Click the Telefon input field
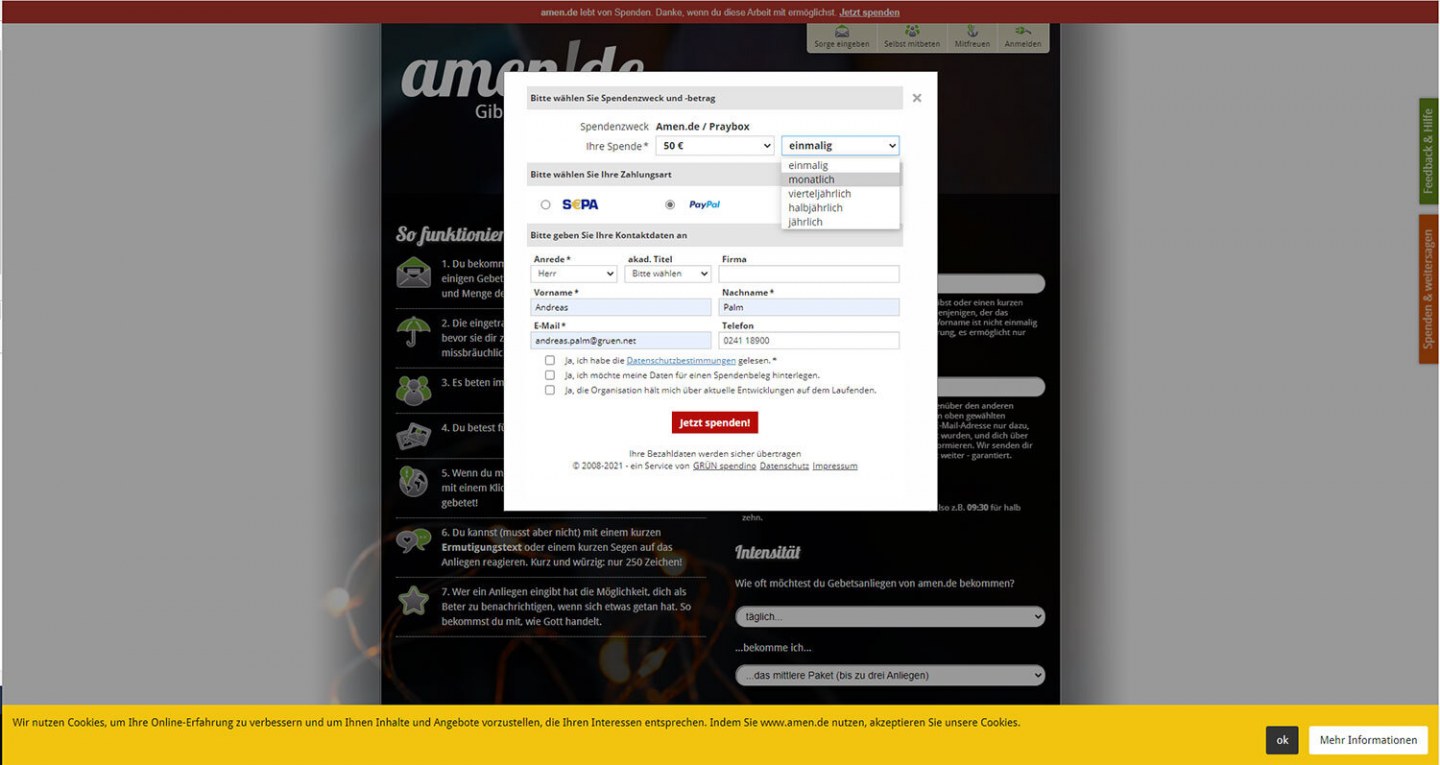Screen dimensions: 1440x765 (x=809, y=341)
